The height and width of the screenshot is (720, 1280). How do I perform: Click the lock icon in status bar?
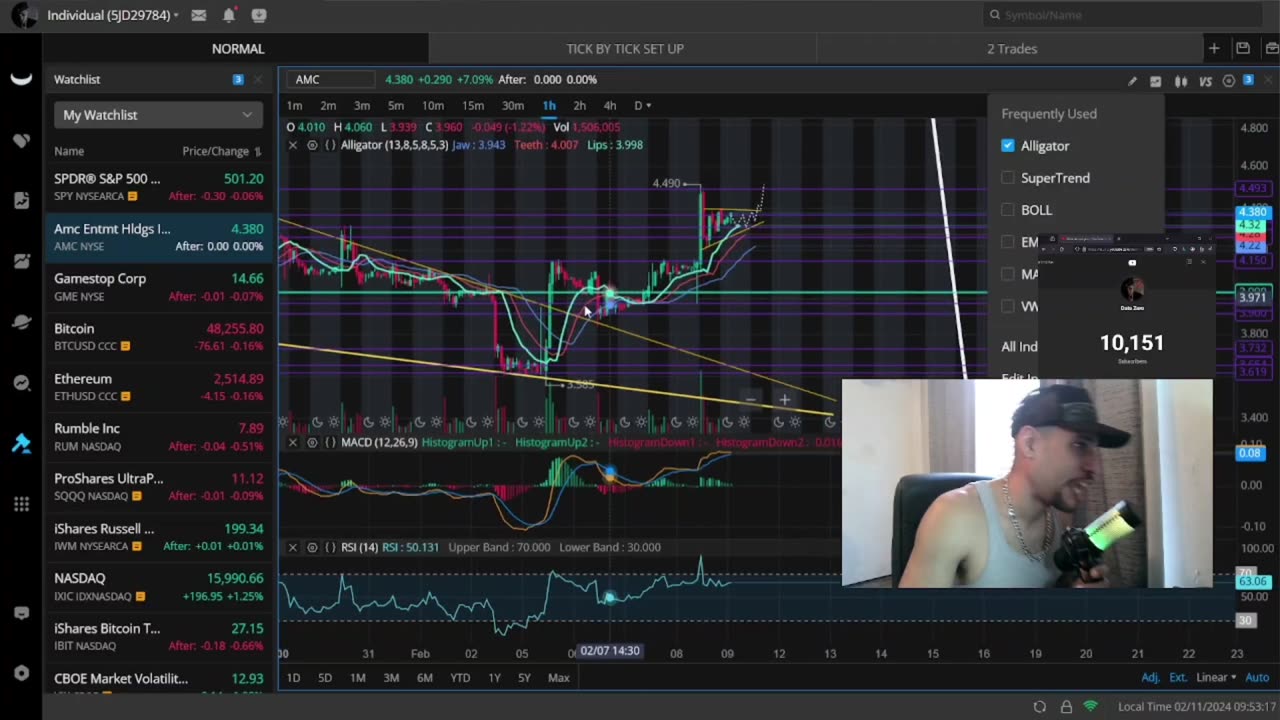tap(1066, 707)
